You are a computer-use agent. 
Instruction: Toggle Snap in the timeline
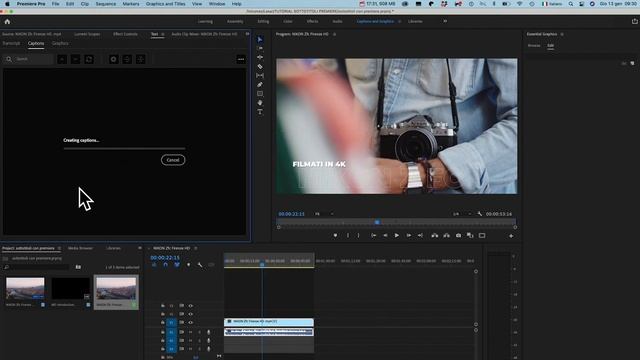coord(165,265)
